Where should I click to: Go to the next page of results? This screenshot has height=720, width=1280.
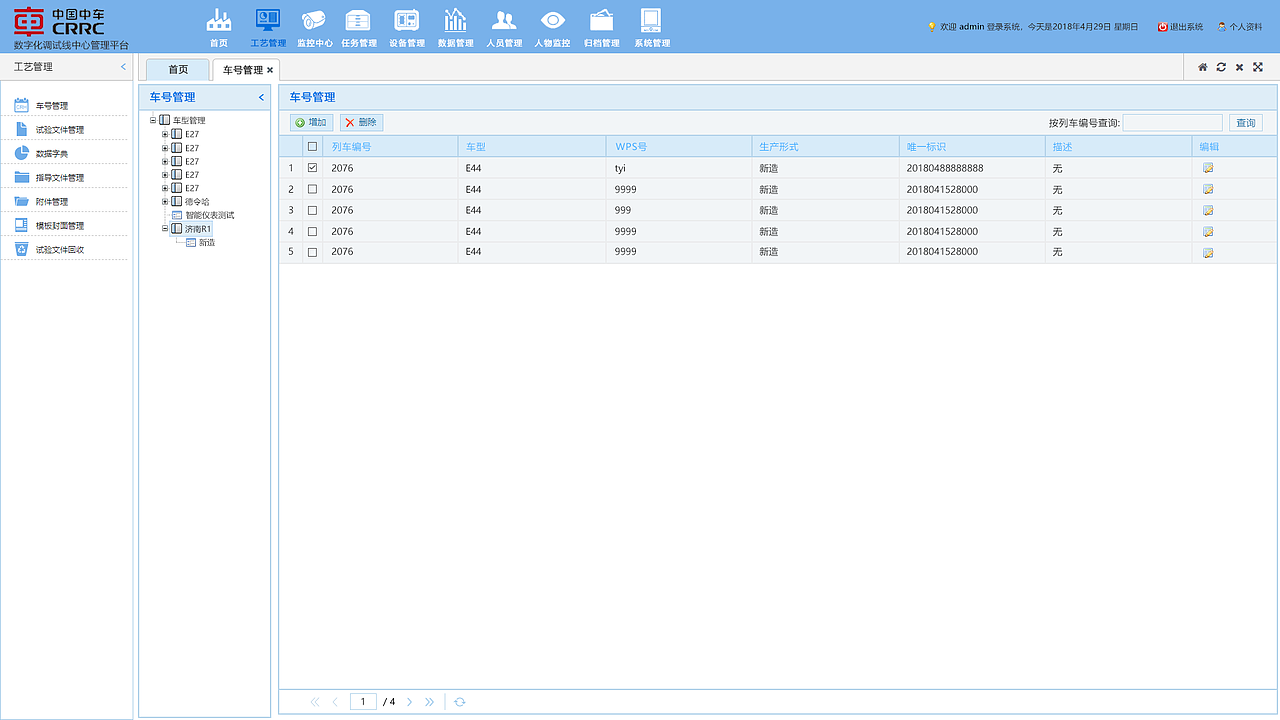point(409,702)
